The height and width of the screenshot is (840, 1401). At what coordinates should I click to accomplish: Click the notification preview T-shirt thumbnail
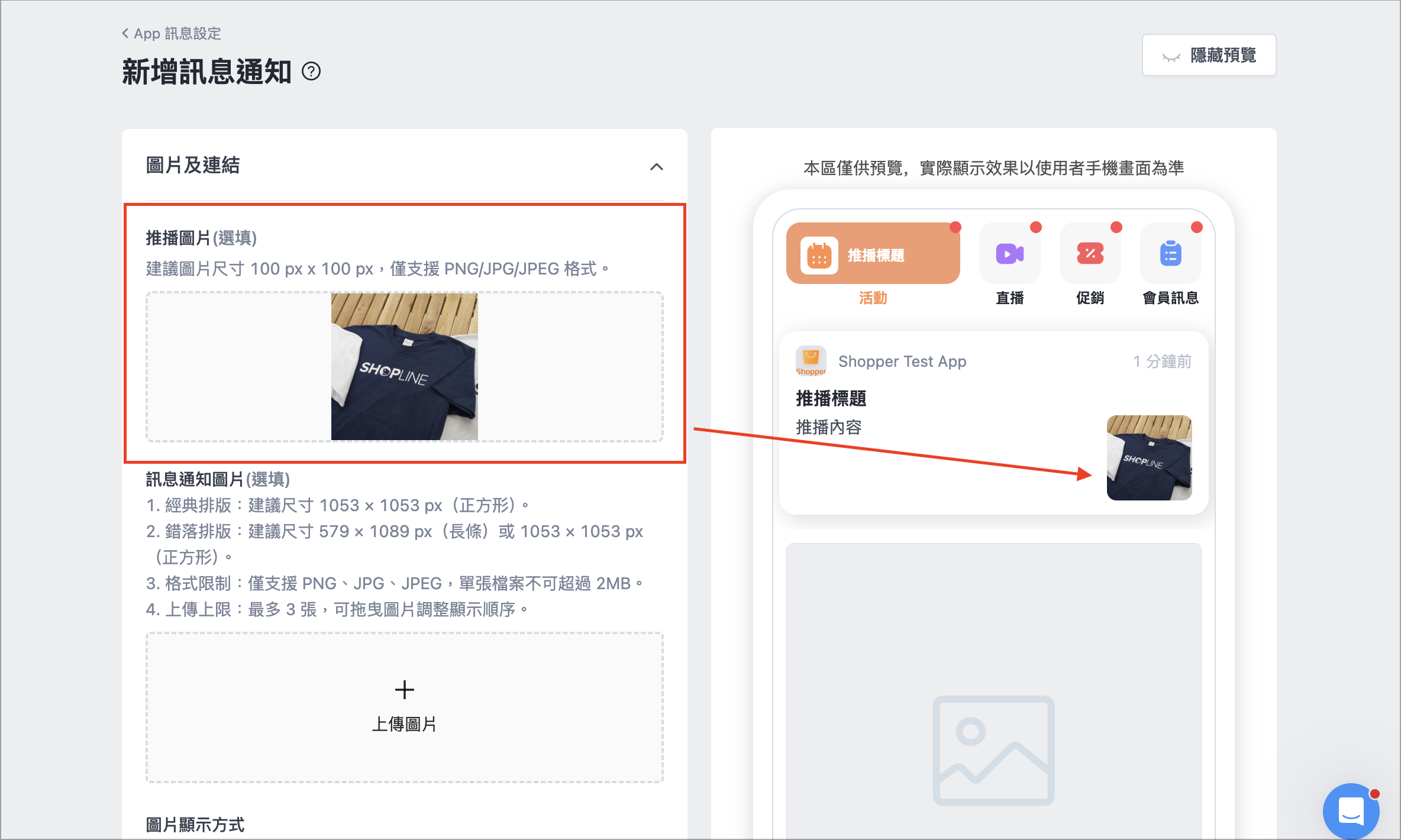tap(1149, 457)
